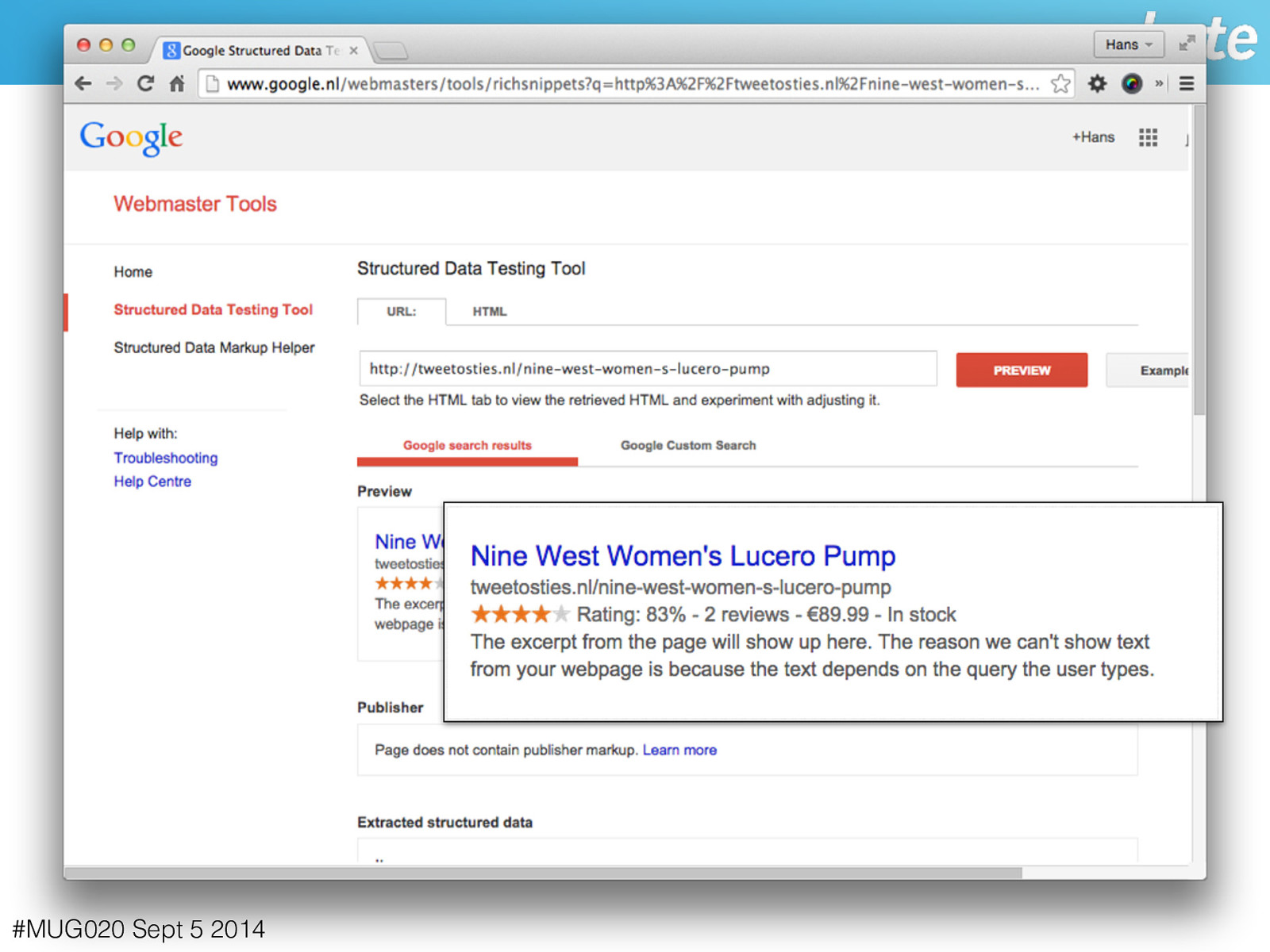Open the color wheel extension icon

tap(1132, 83)
